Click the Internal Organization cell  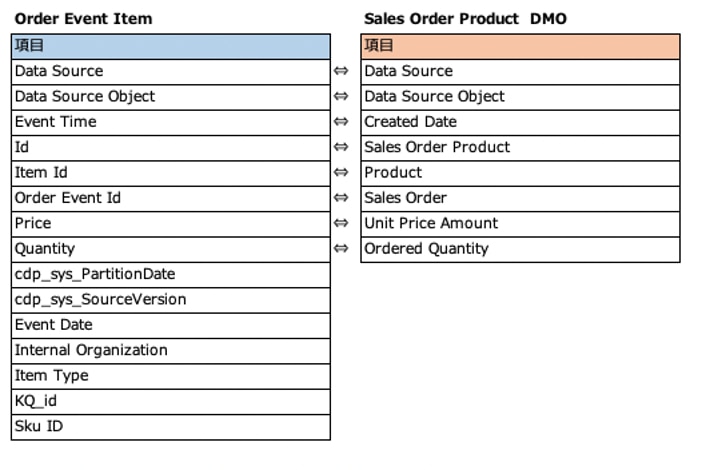pyautogui.click(x=170, y=350)
